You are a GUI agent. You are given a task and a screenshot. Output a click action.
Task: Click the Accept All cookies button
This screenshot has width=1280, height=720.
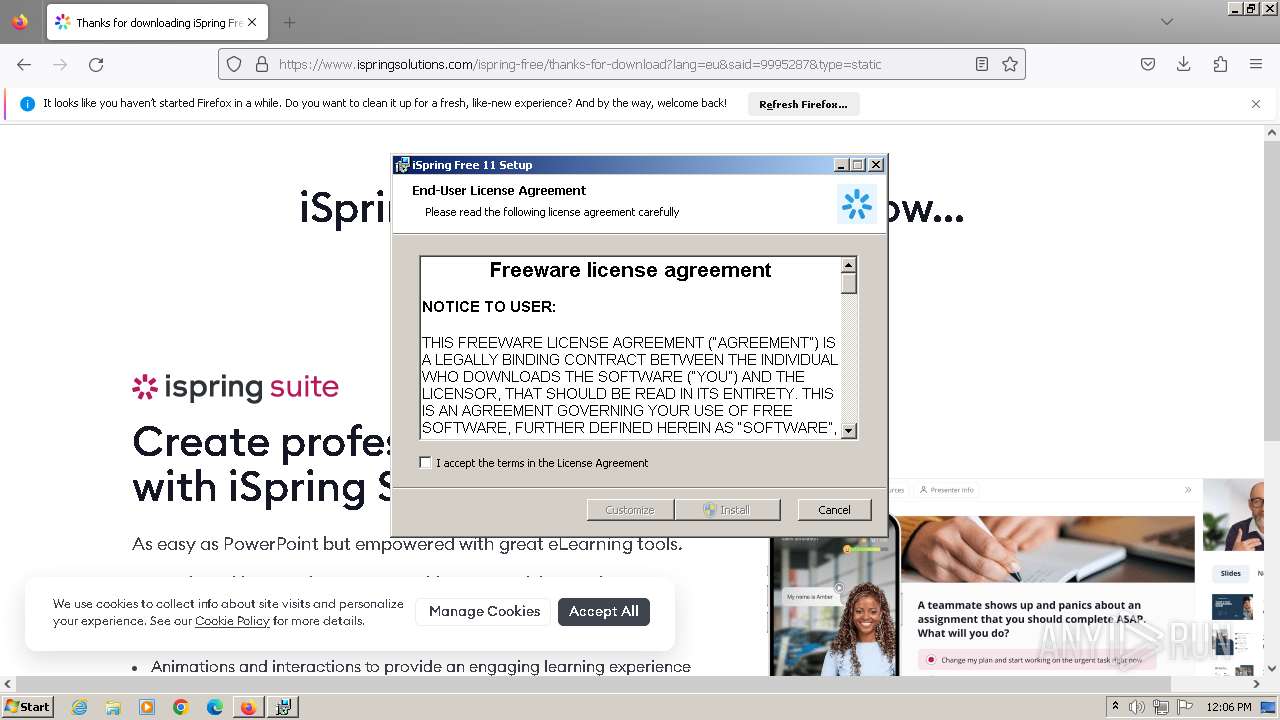click(604, 611)
